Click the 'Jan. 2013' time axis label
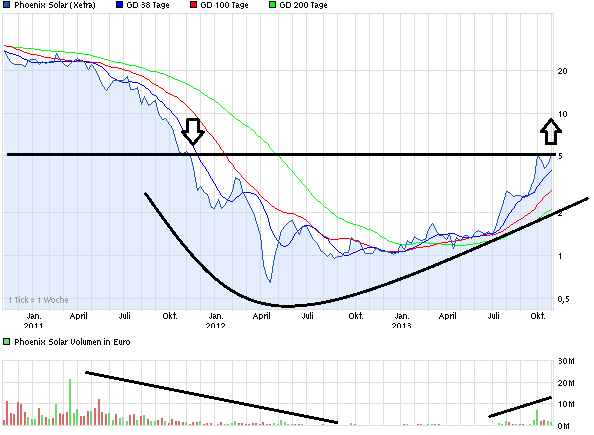Screen dimensions: 594x435 [x=402, y=320]
